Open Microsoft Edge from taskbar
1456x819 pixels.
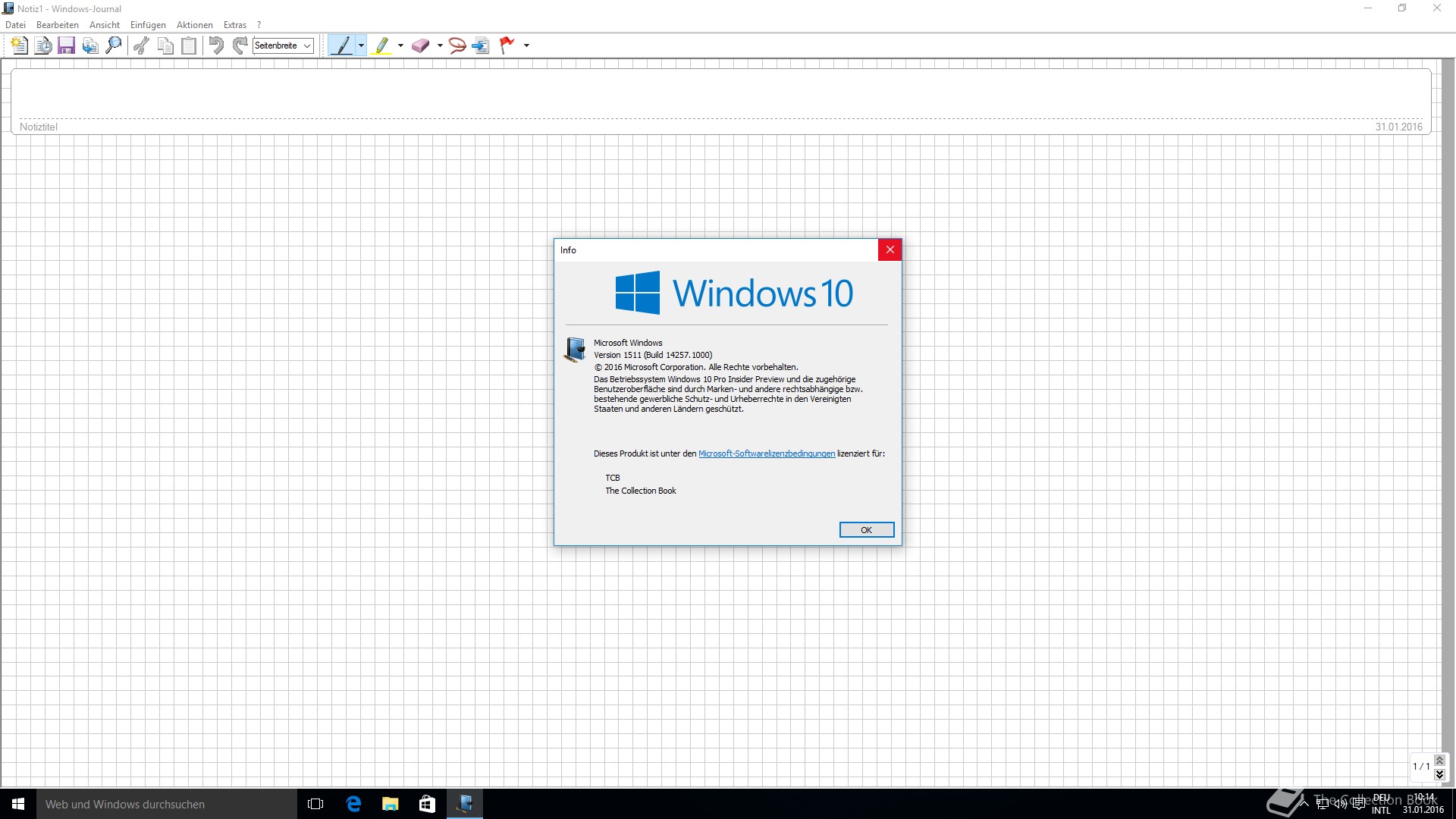[x=353, y=804]
